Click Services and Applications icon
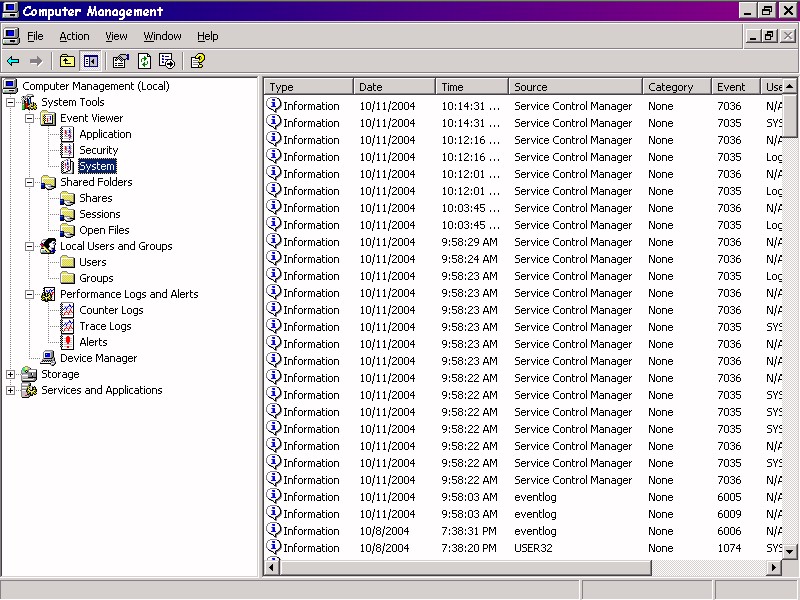 click(29, 390)
